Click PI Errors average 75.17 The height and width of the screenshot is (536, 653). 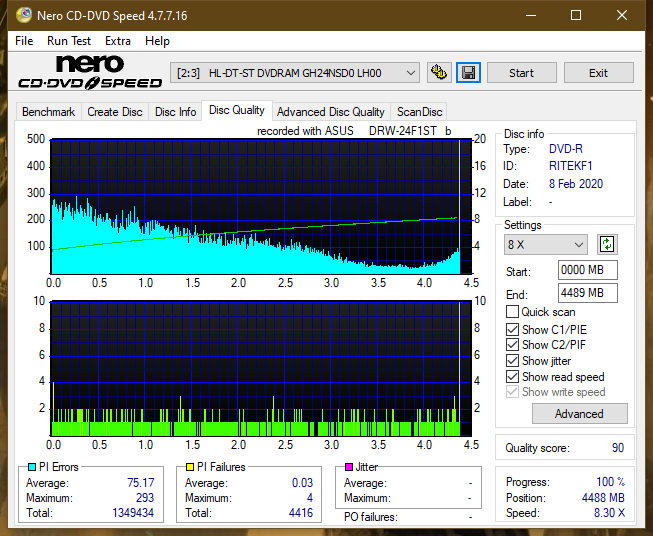(140, 483)
